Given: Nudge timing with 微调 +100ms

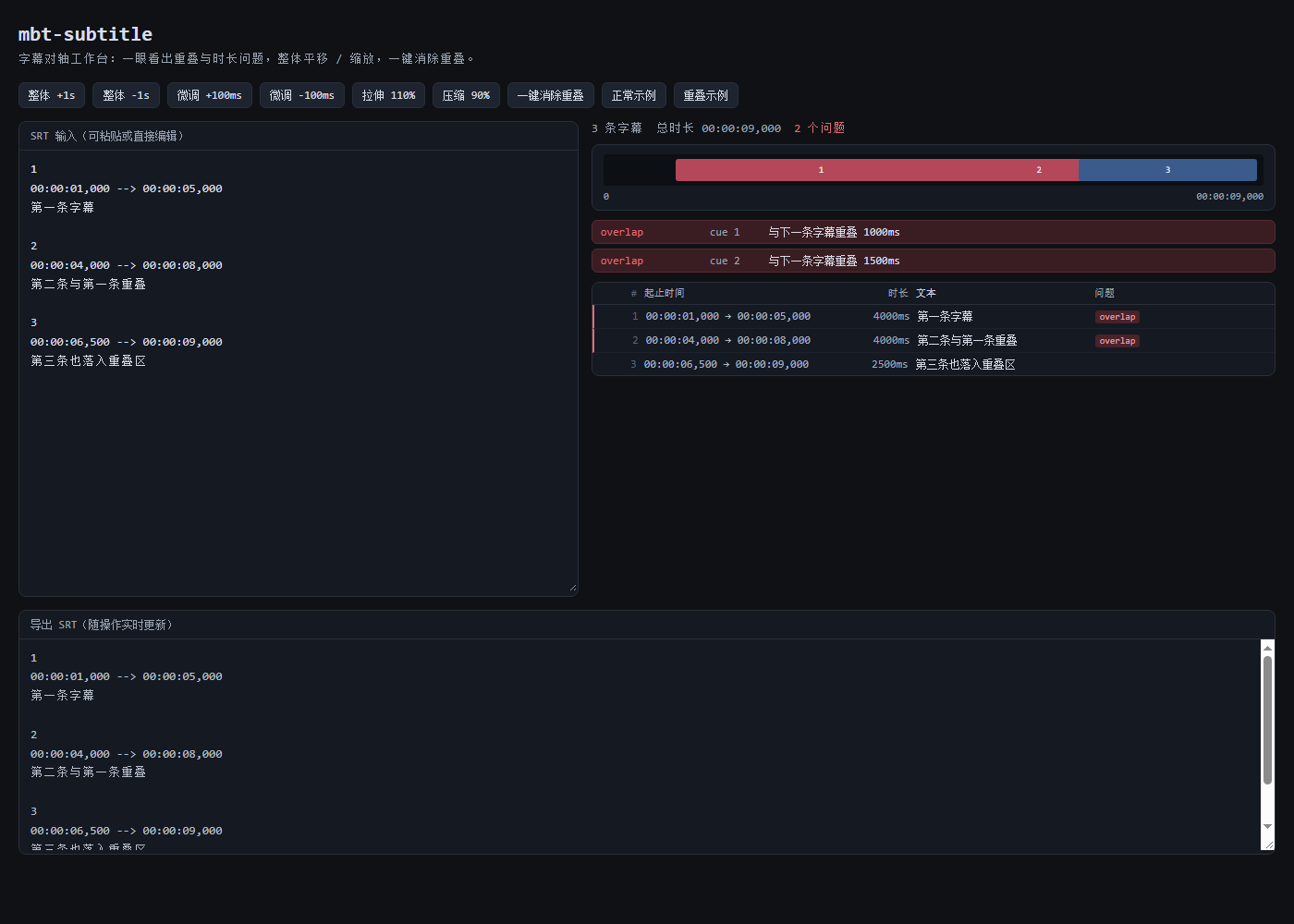Looking at the screenshot, I should [x=210, y=95].
